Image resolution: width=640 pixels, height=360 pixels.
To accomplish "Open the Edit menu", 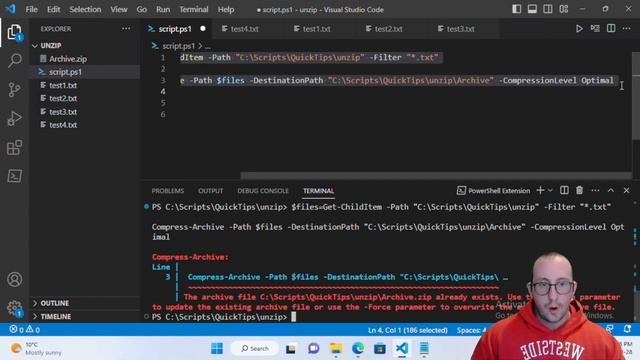I will point(53,9).
